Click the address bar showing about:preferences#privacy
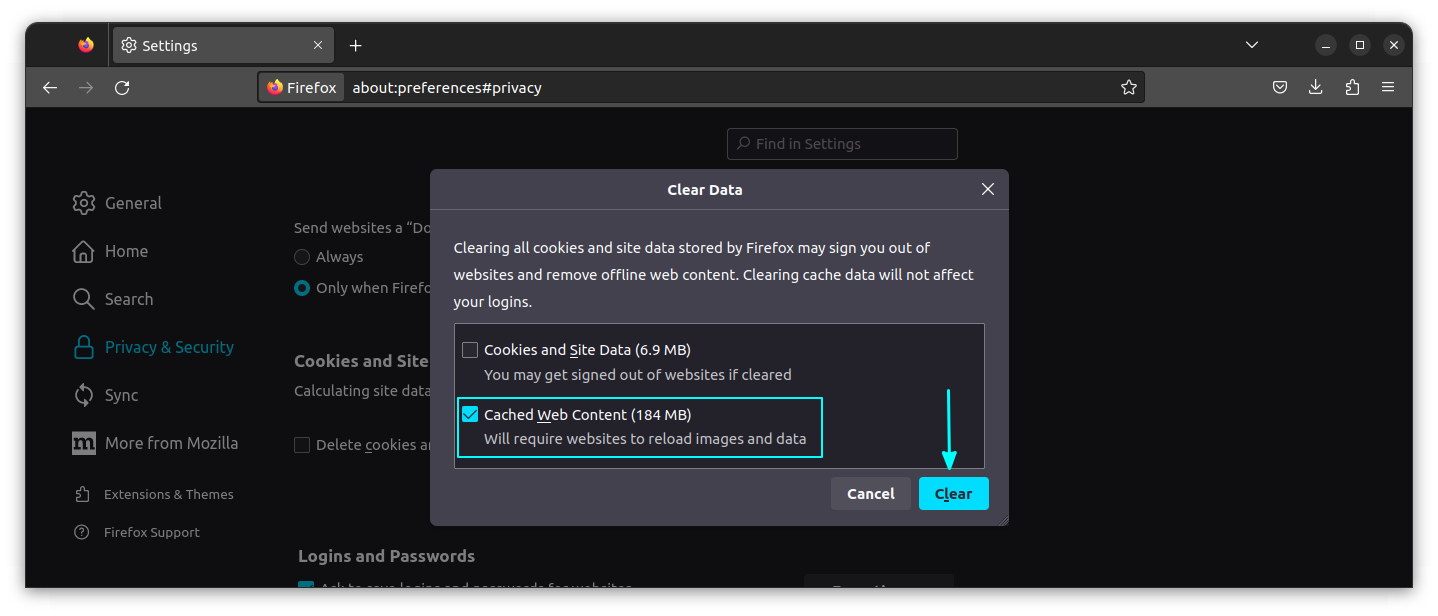Screen dimensions: 1438x616 [700, 87]
